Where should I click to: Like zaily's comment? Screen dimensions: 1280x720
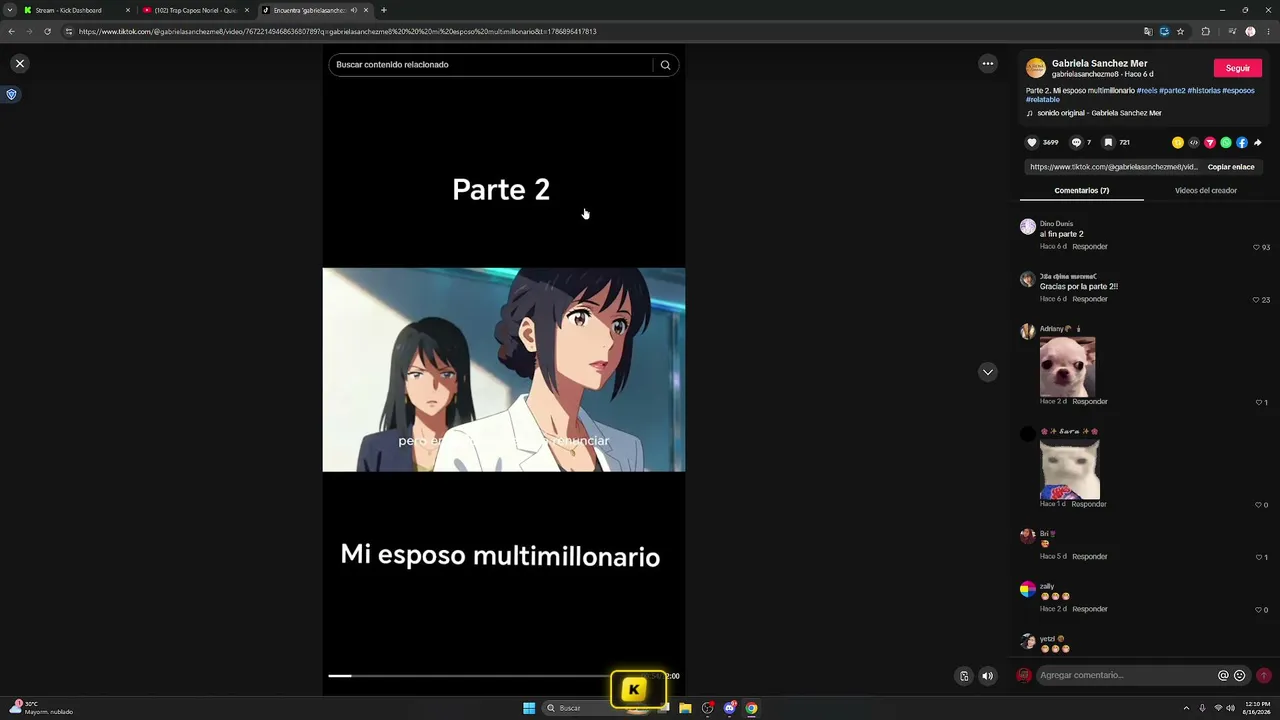coord(1259,610)
